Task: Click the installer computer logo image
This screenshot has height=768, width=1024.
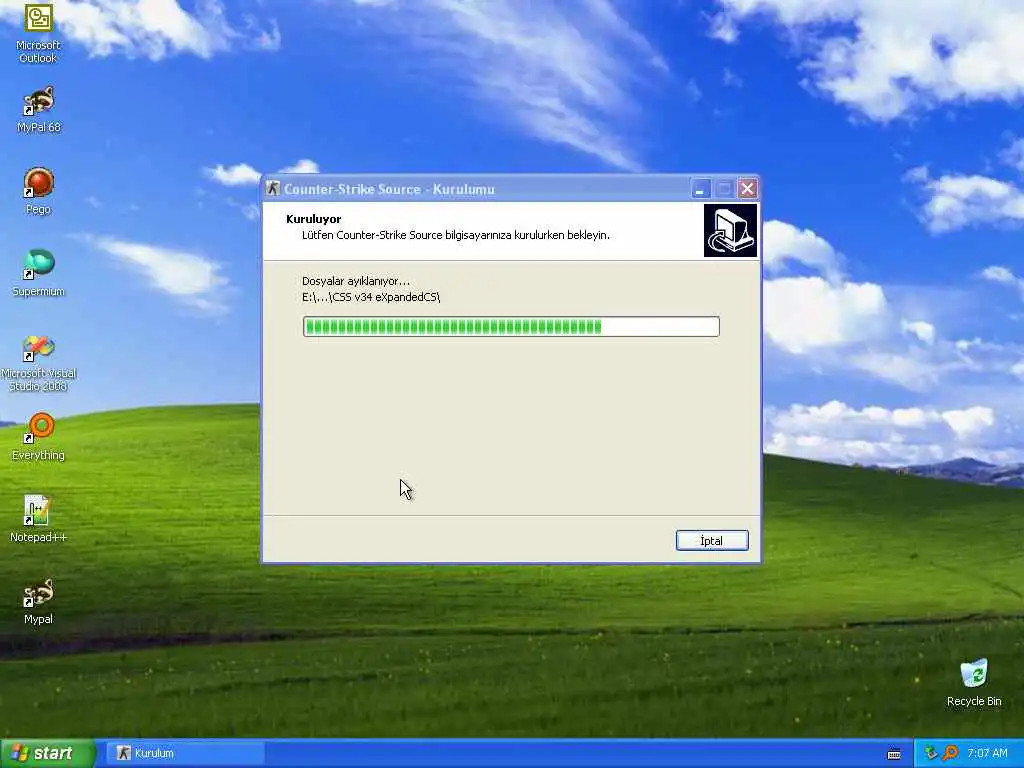Action: (x=730, y=231)
